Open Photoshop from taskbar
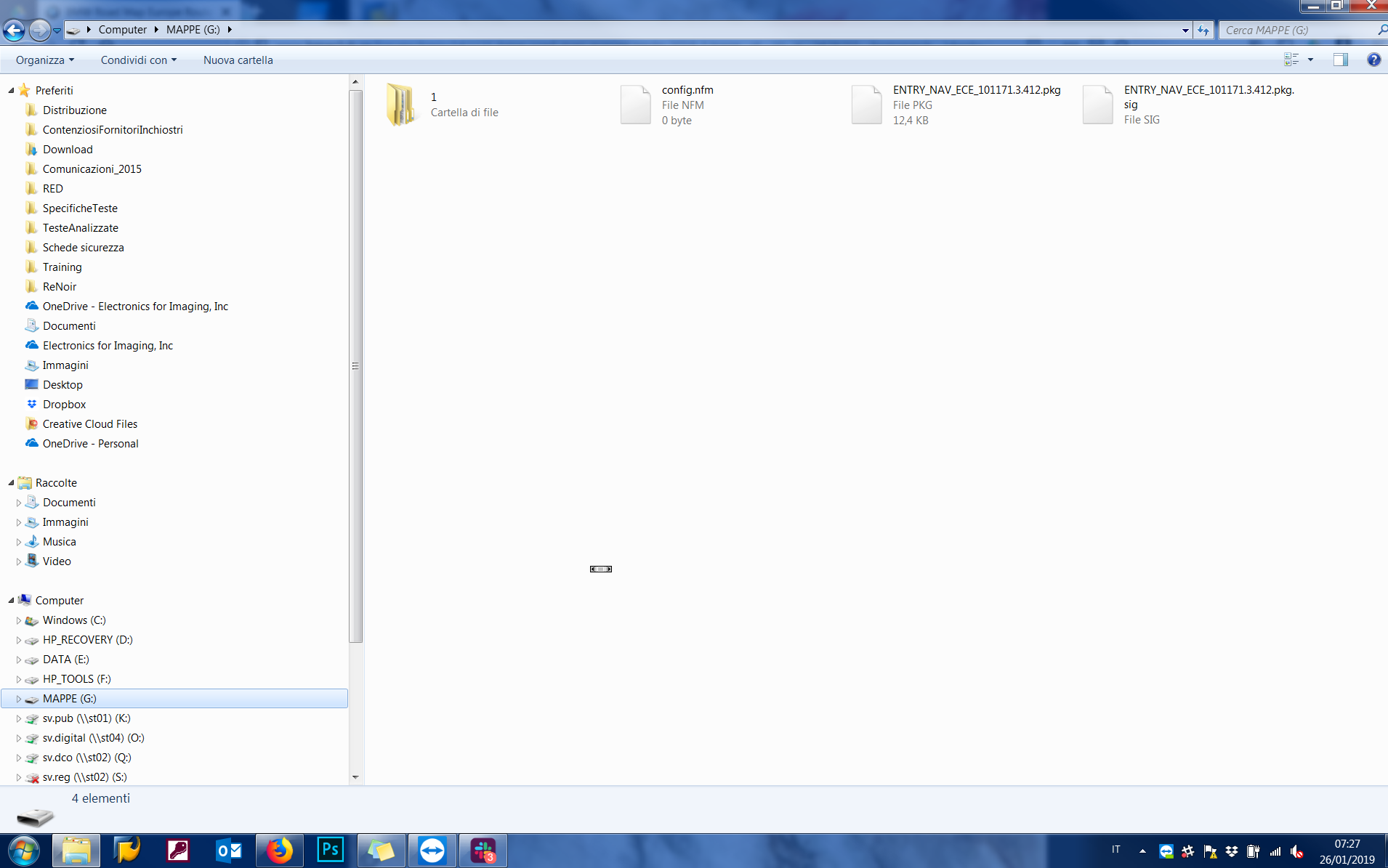 coord(331,850)
